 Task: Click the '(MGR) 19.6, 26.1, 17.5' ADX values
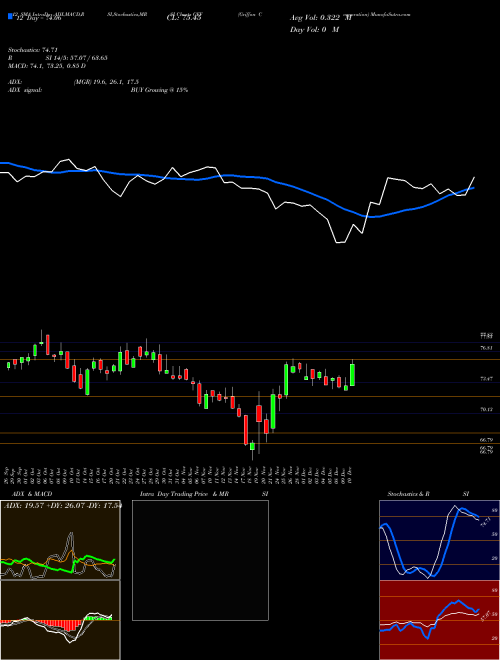pyautogui.click(x=106, y=82)
